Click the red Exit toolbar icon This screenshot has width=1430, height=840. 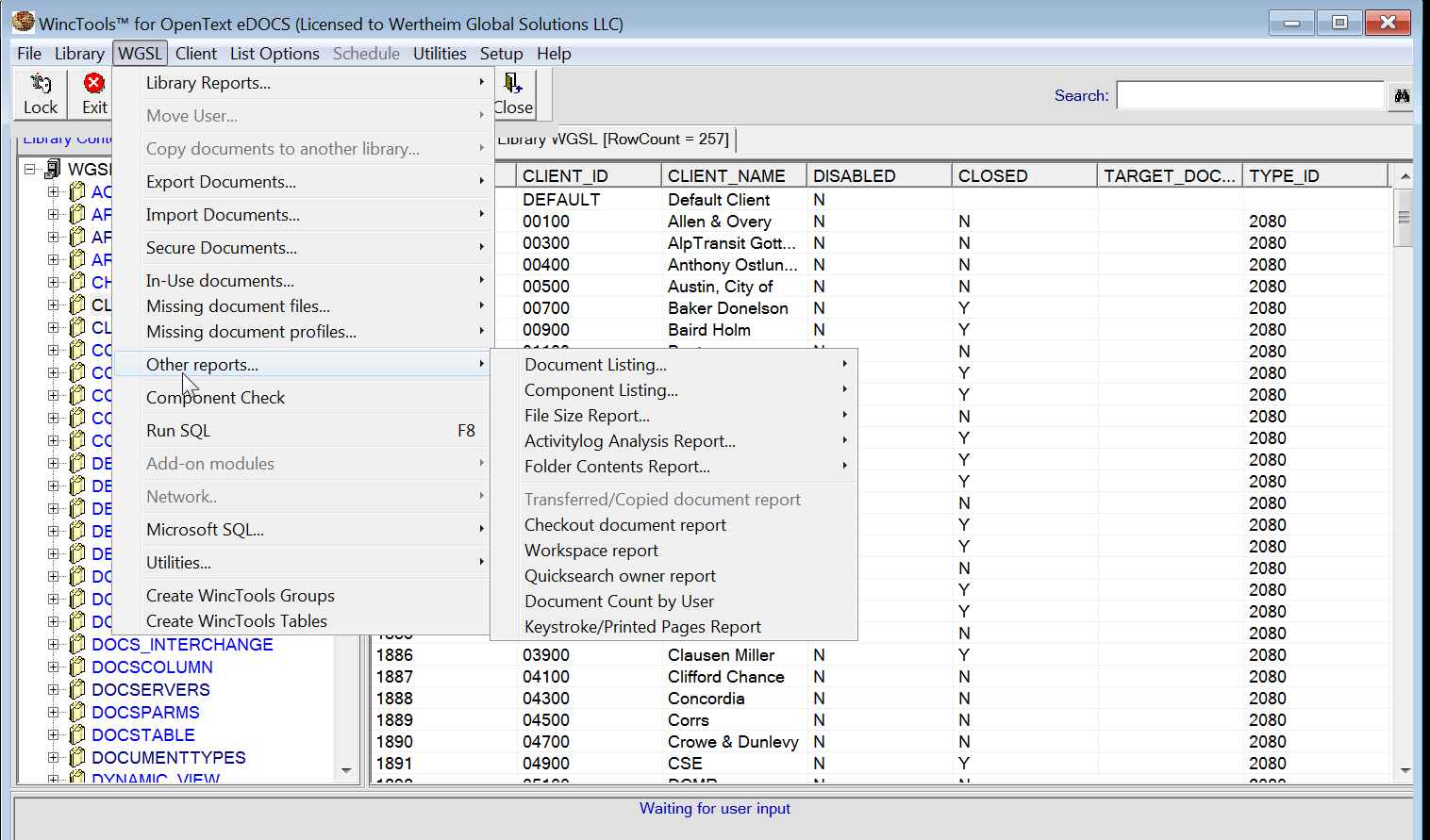94,84
